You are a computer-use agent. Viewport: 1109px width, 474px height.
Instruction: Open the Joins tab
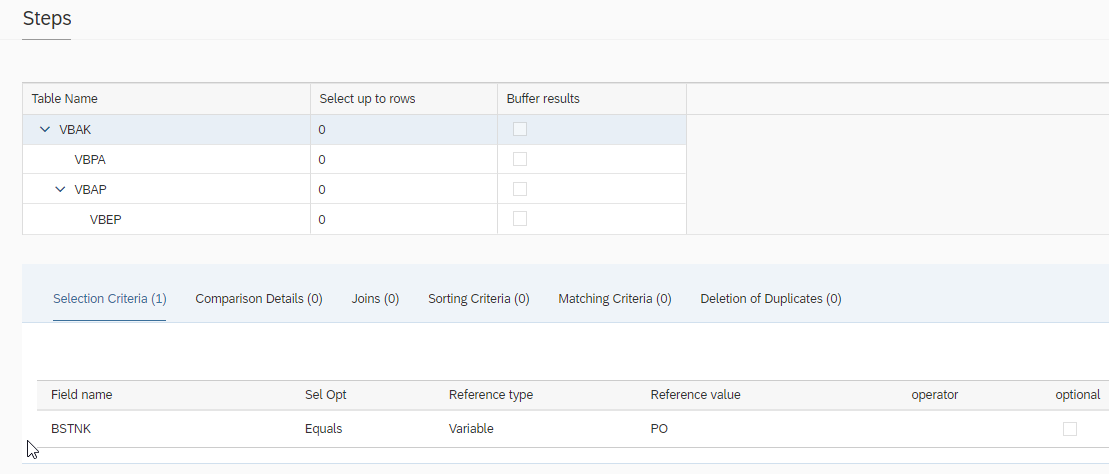click(x=375, y=298)
